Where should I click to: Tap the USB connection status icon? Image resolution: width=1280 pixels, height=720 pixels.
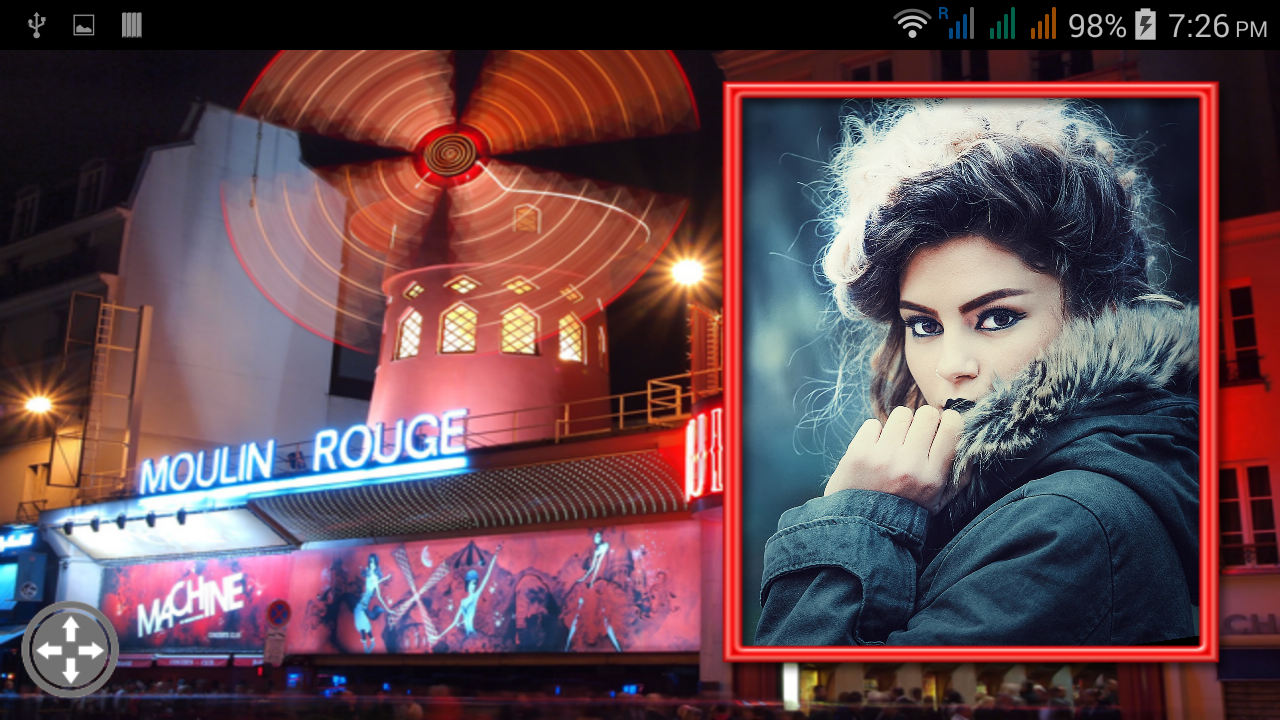37,25
